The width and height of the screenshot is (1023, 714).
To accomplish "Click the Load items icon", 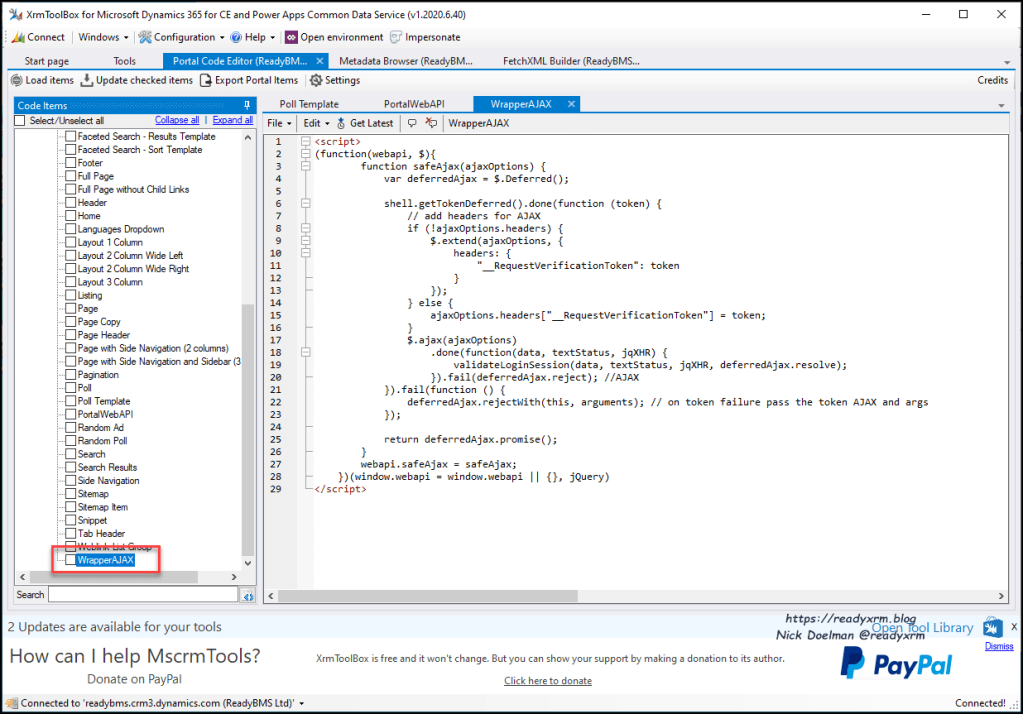I will tap(17, 80).
